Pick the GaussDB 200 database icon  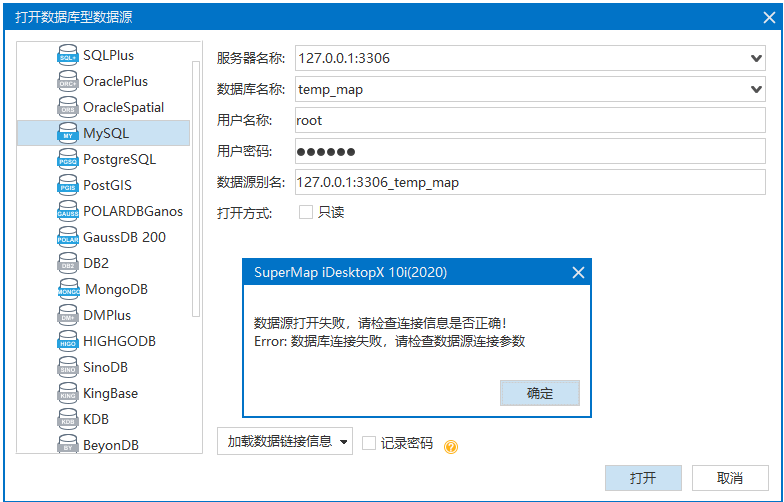pos(68,237)
